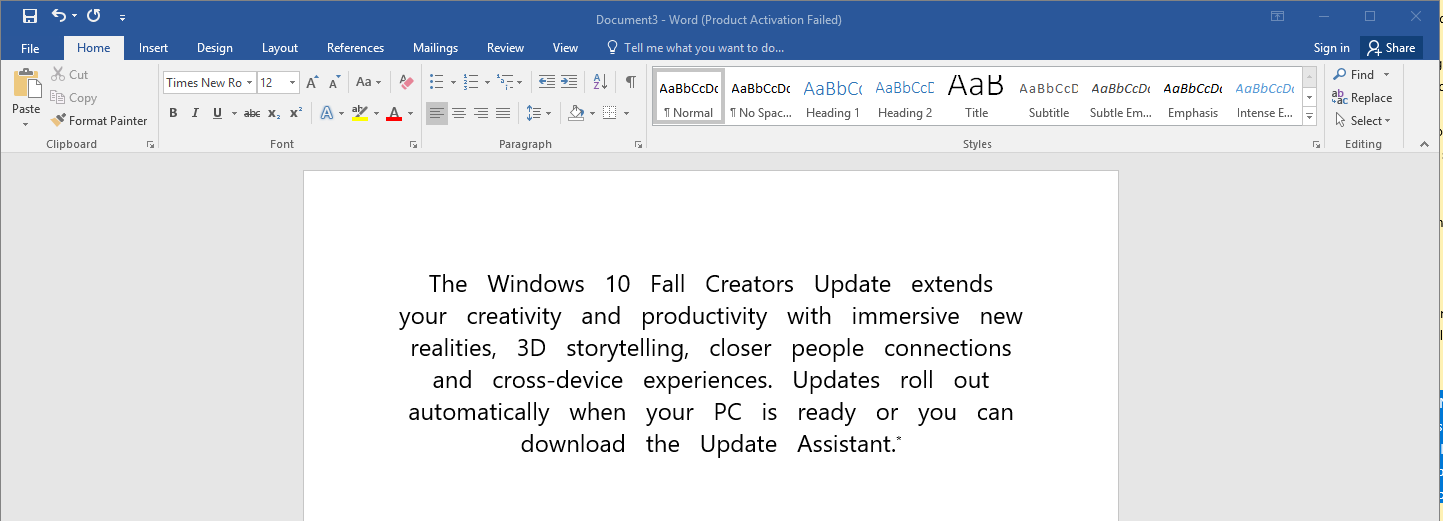Decrease font size with Shrink Font

click(335, 83)
